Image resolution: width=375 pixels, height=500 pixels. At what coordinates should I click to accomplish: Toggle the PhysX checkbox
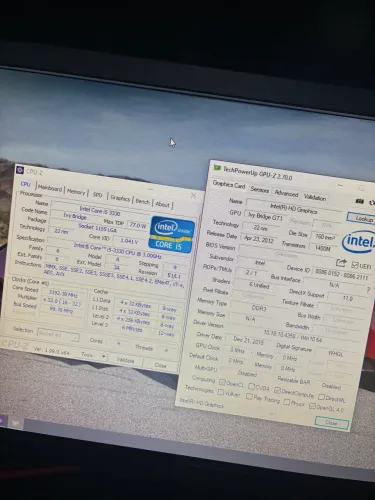pyautogui.click(x=286, y=402)
